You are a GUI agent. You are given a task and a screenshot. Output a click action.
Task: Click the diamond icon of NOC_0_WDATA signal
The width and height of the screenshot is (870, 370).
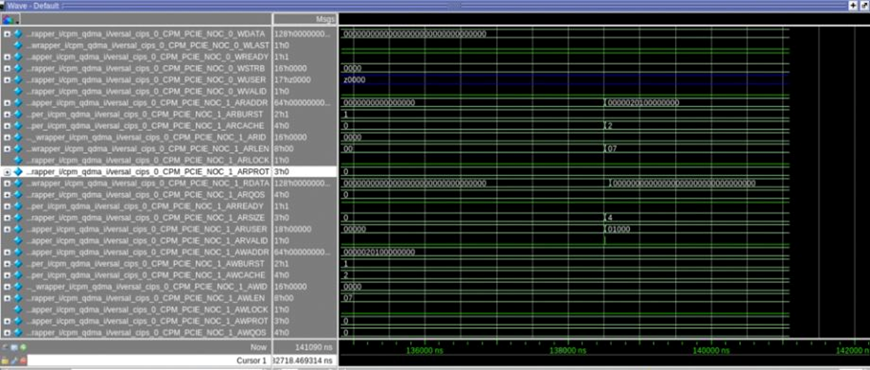pos(18,34)
